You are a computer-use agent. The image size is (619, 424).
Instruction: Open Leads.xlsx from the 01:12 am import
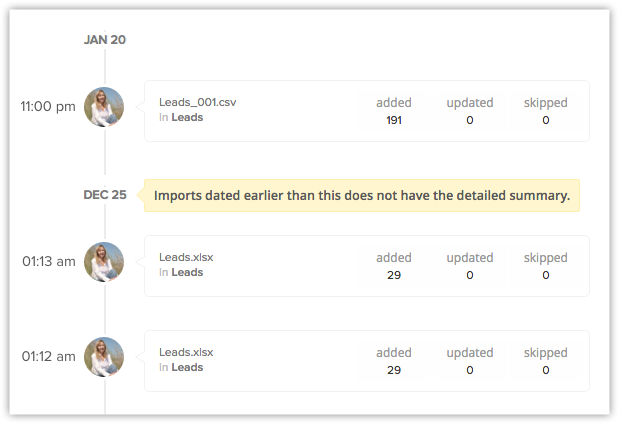point(186,352)
